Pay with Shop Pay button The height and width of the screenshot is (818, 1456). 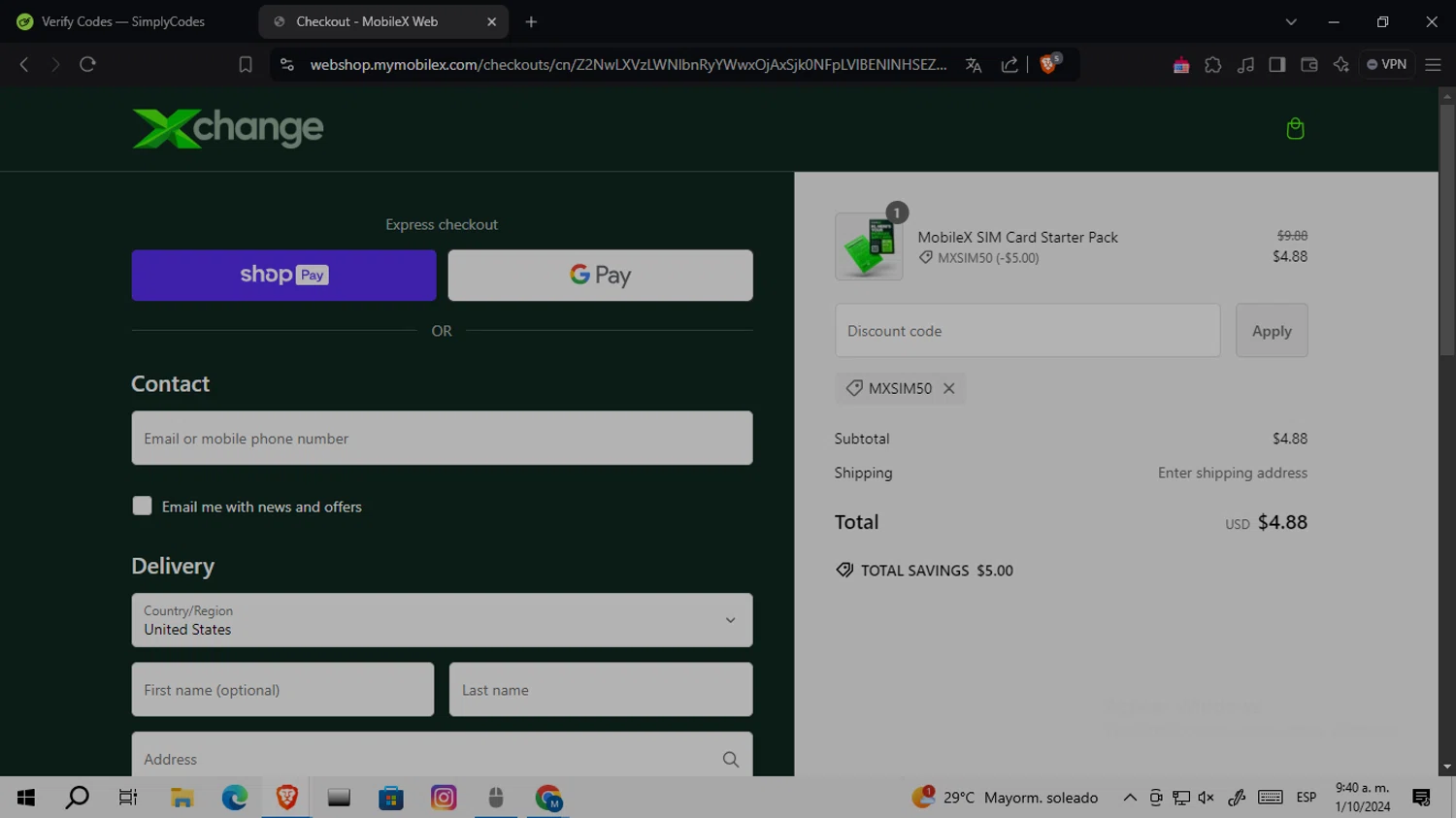click(x=283, y=276)
